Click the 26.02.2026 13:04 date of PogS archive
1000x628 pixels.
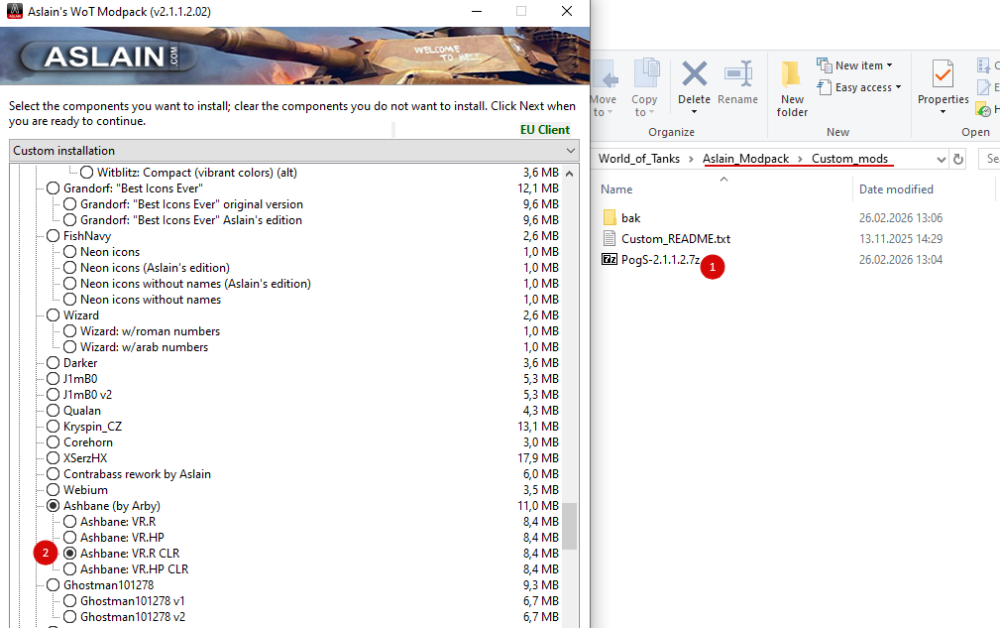point(901,259)
